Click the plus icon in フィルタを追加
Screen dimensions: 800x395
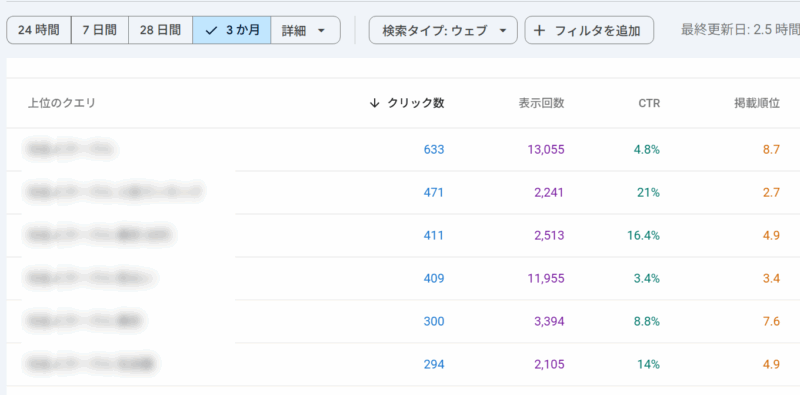pyautogui.click(x=539, y=31)
